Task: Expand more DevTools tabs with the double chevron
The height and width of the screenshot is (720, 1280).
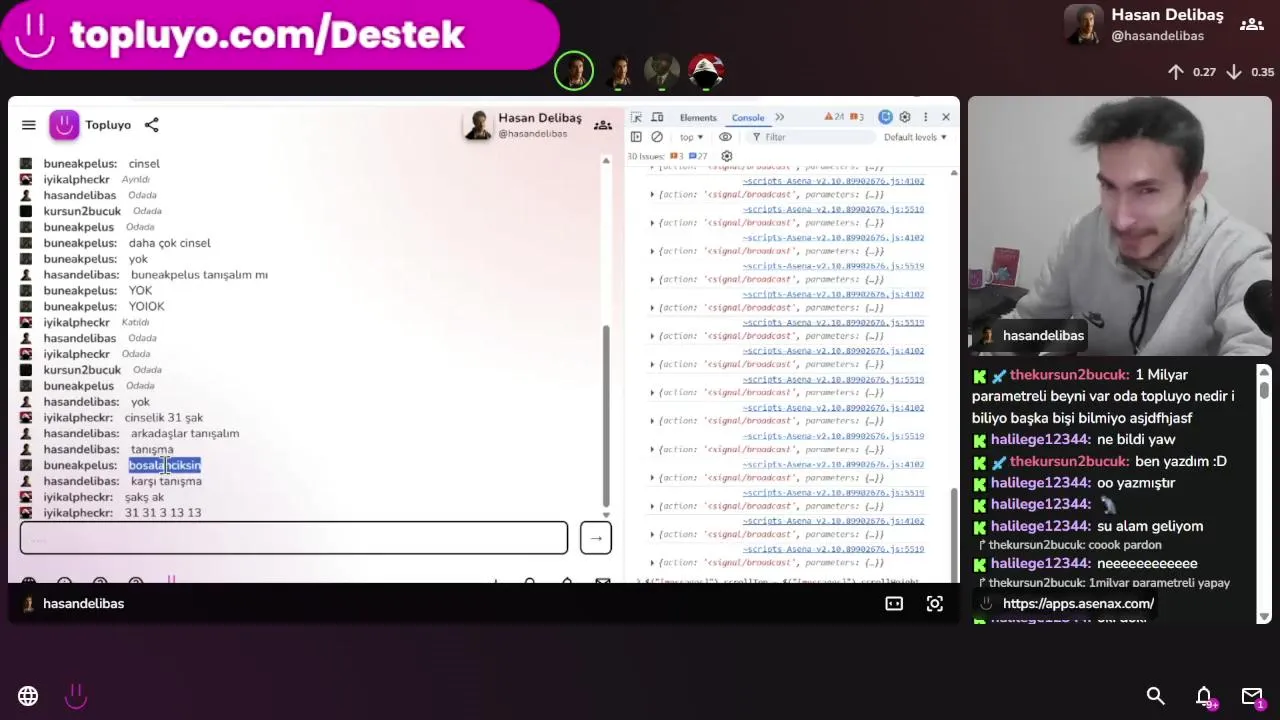Action: click(x=779, y=117)
